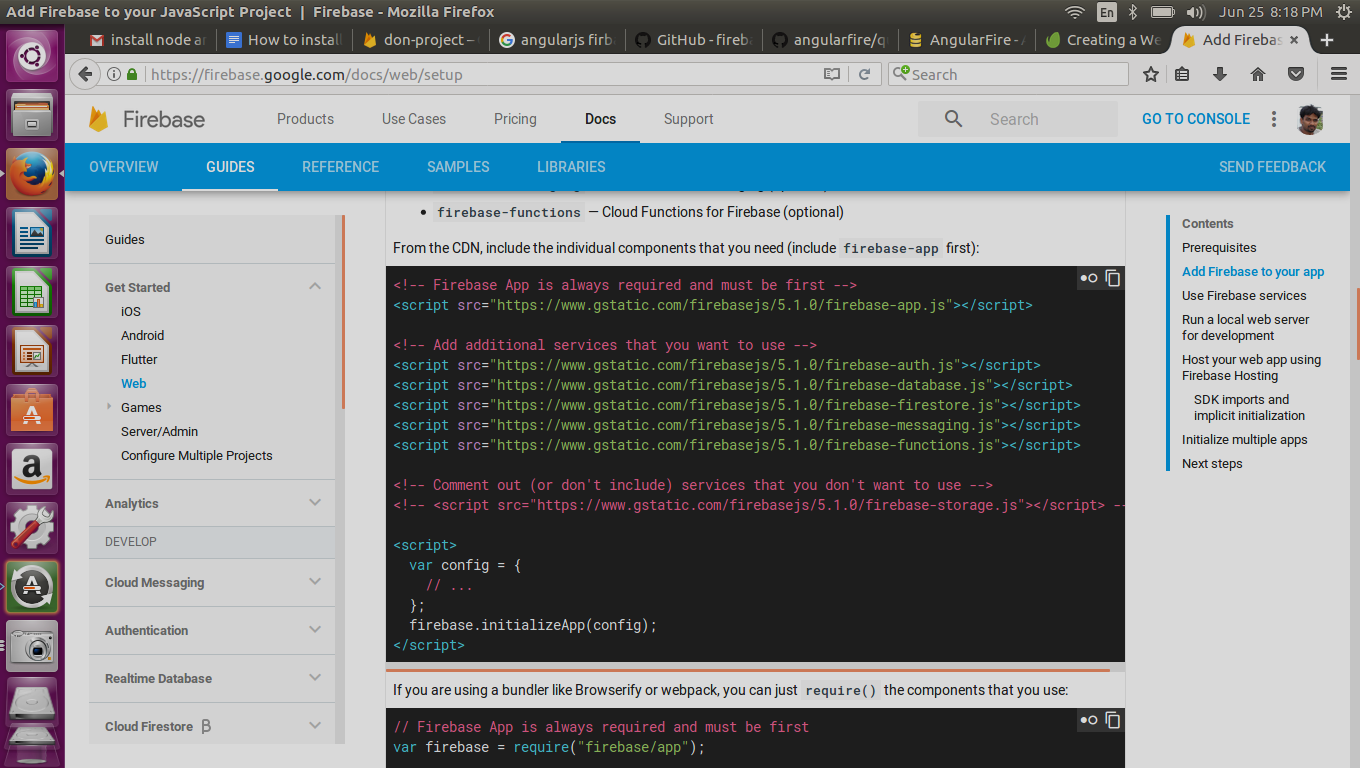Open the user account avatar
Image resolution: width=1360 pixels, height=768 pixels.
pyautogui.click(x=1310, y=119)
